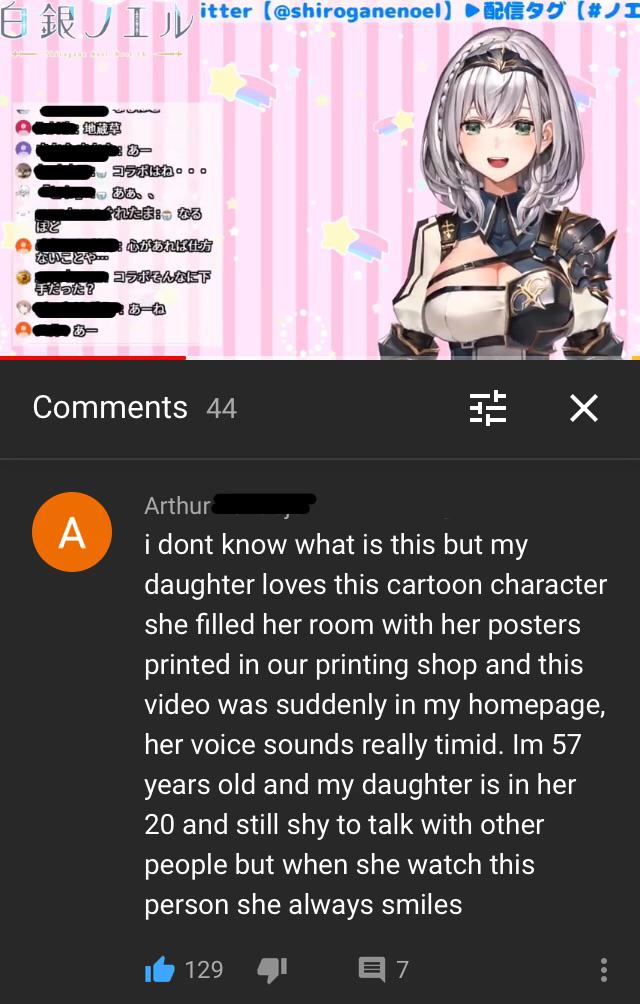Open the three-dot comment options menu
Screen dimensions: 640x1004
click(x=603, y=969)
